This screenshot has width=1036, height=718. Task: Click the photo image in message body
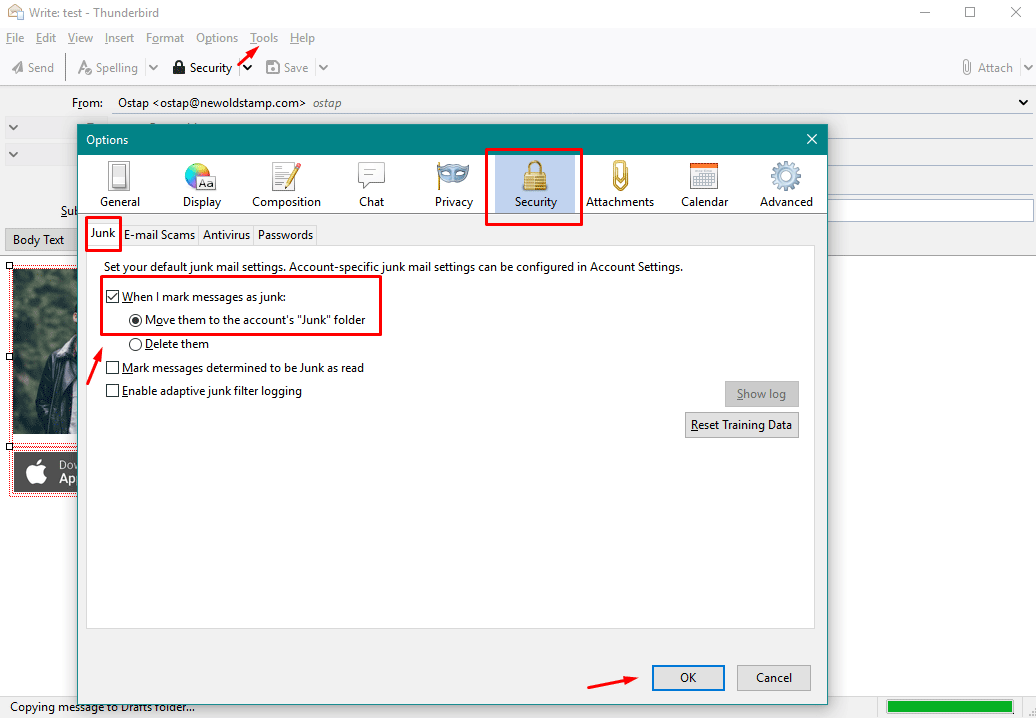point(44,352)
